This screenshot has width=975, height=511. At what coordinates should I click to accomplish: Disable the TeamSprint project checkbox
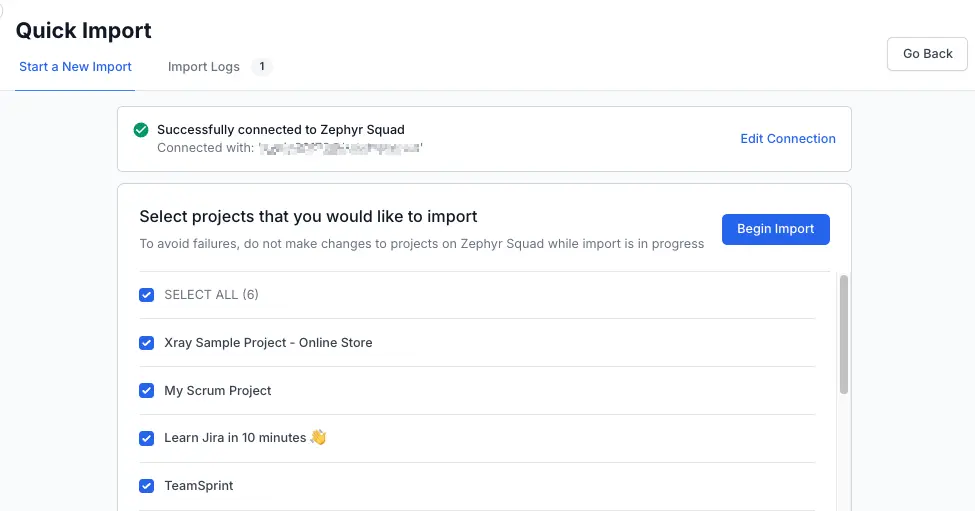[147, 486]
